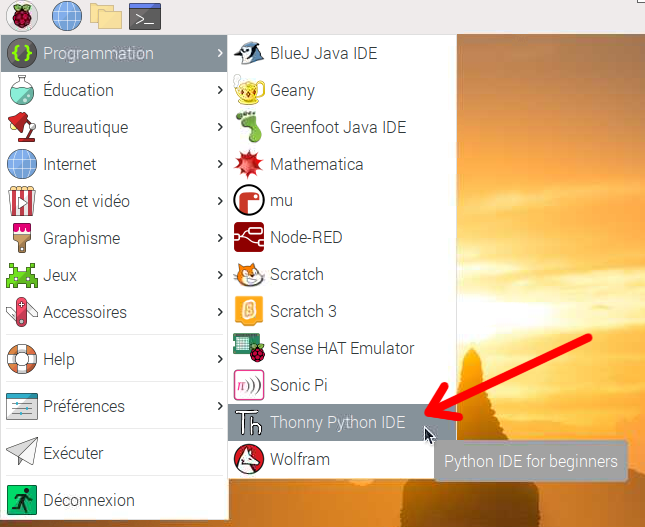Viewport: 645px width, 527px height.
Task: Launch the web browser globe icon in taskbar
Action: (67, 16)
